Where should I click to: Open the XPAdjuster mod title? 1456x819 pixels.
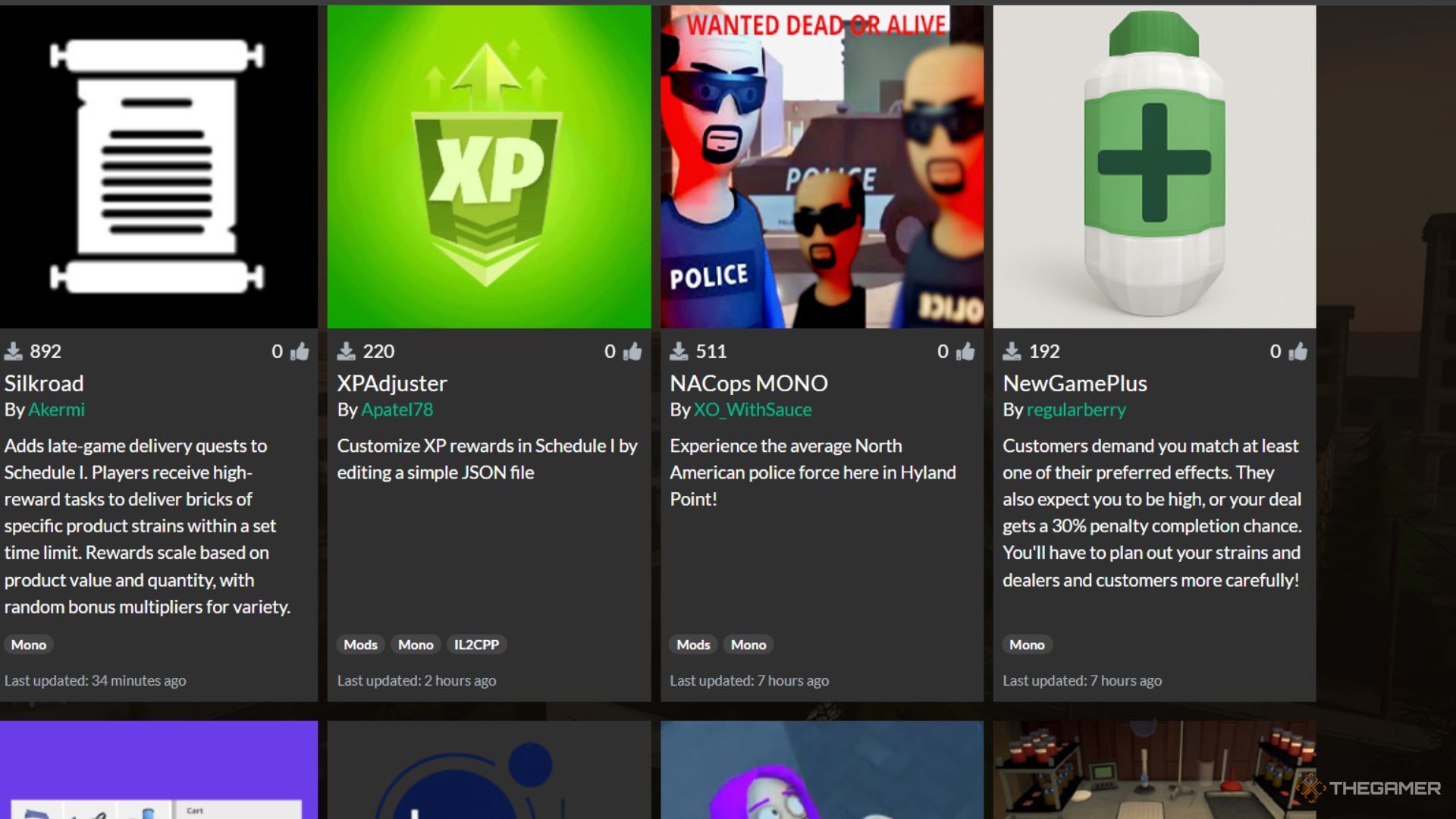(x=392, y=384)
